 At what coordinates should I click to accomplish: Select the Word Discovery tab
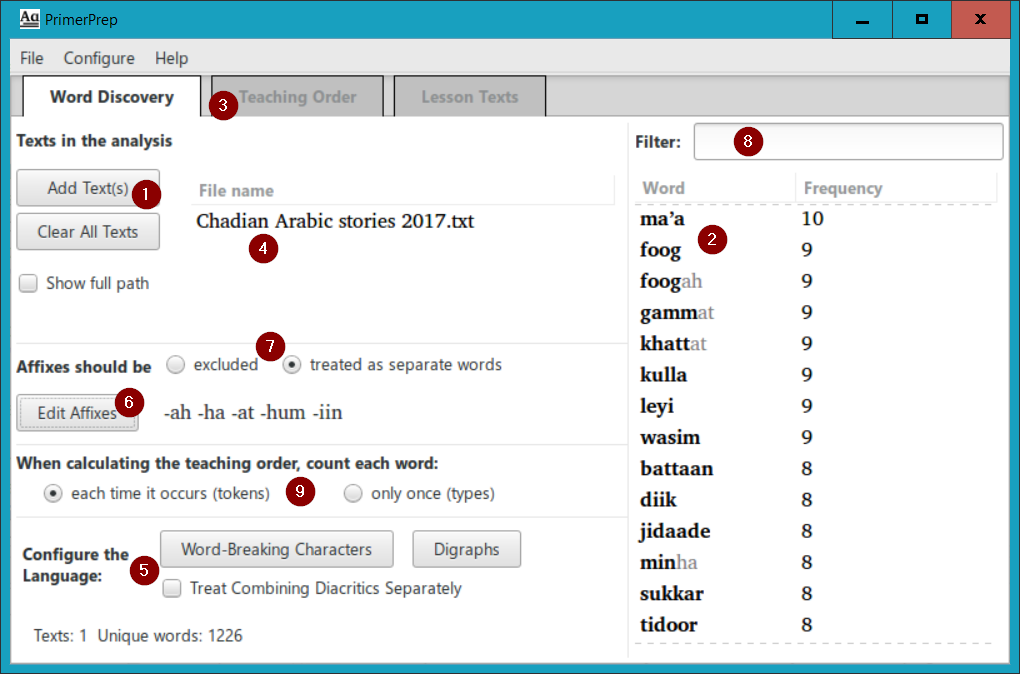coord(110,97)
